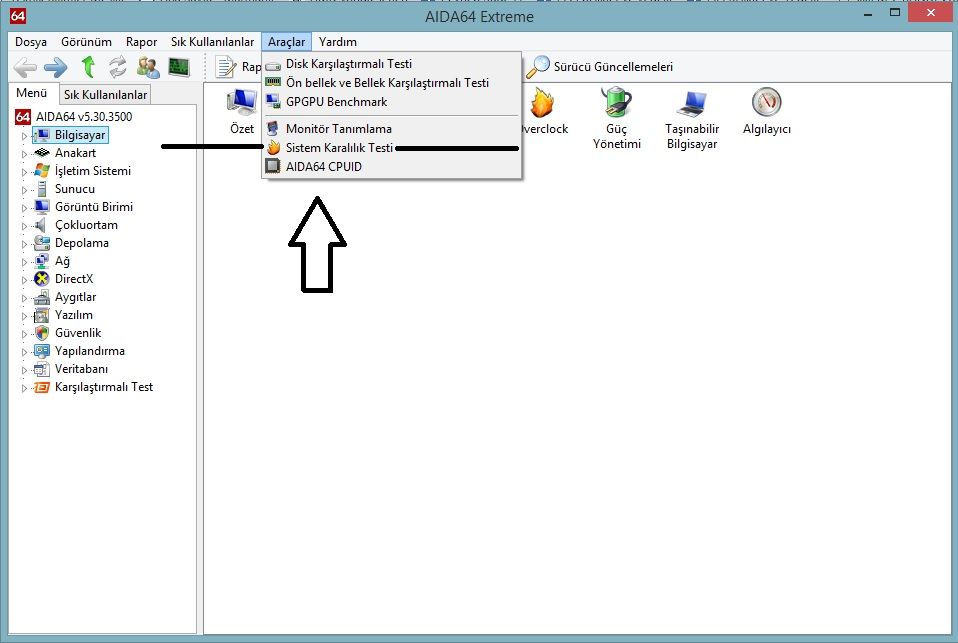Viewport: 958px width, 643px height.
Task: Choose GPGPU Benchmark menu entry
Action: pyautogui.click(x=392, y=101)
